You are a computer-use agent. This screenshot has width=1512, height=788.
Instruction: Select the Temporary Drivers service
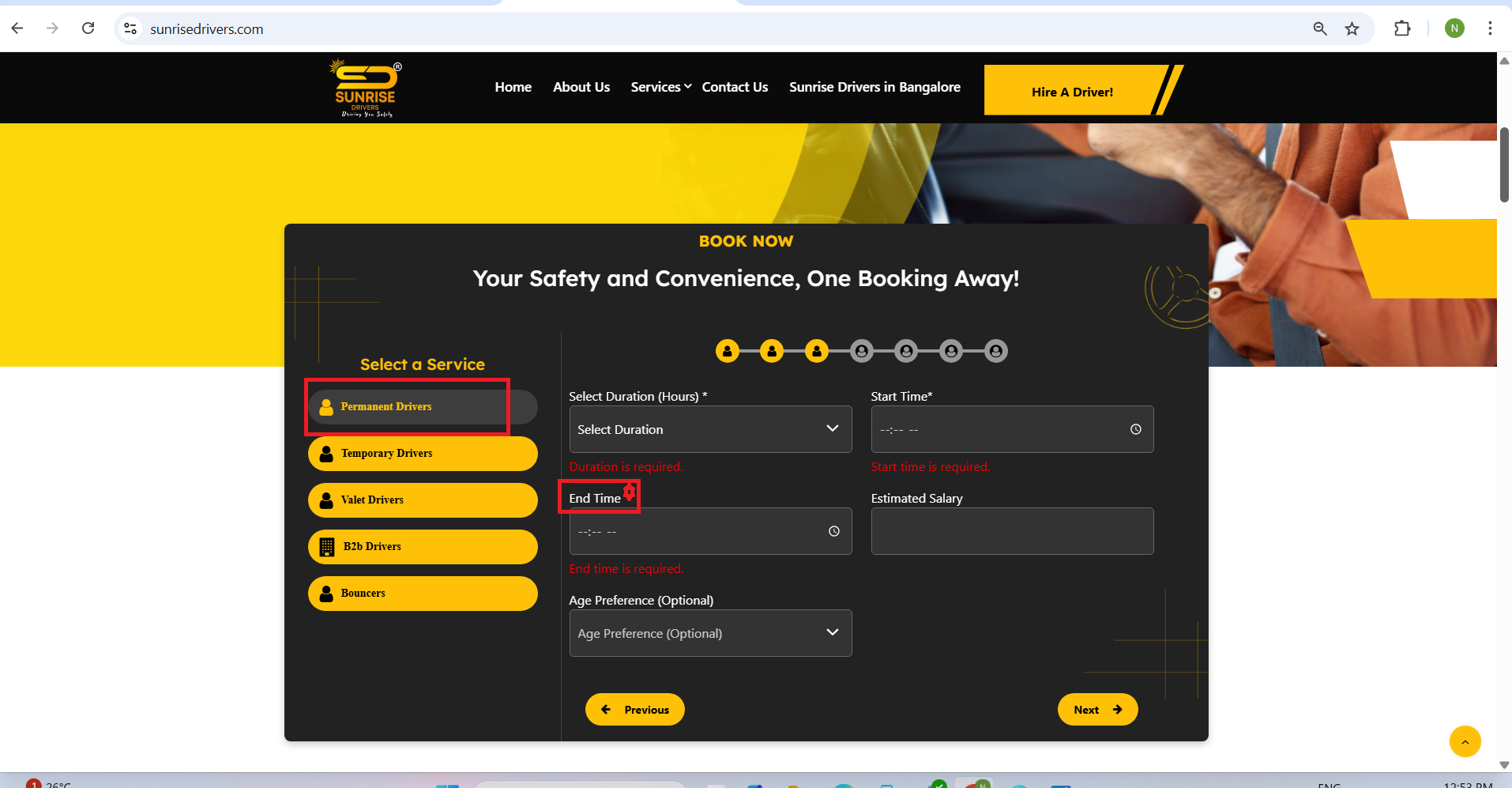[x=422, y=454]
